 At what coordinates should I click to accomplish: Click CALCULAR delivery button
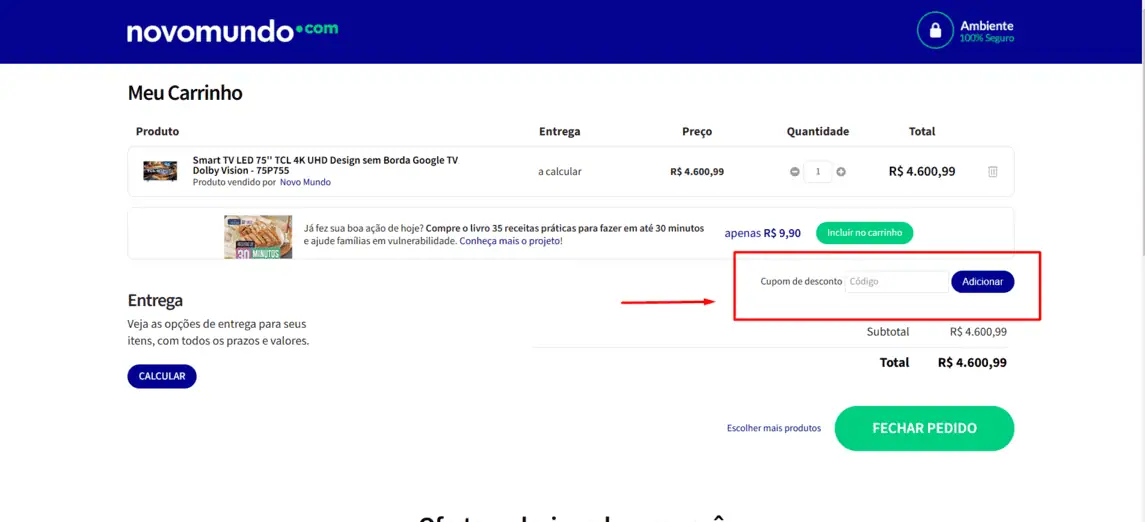(162, 377)
